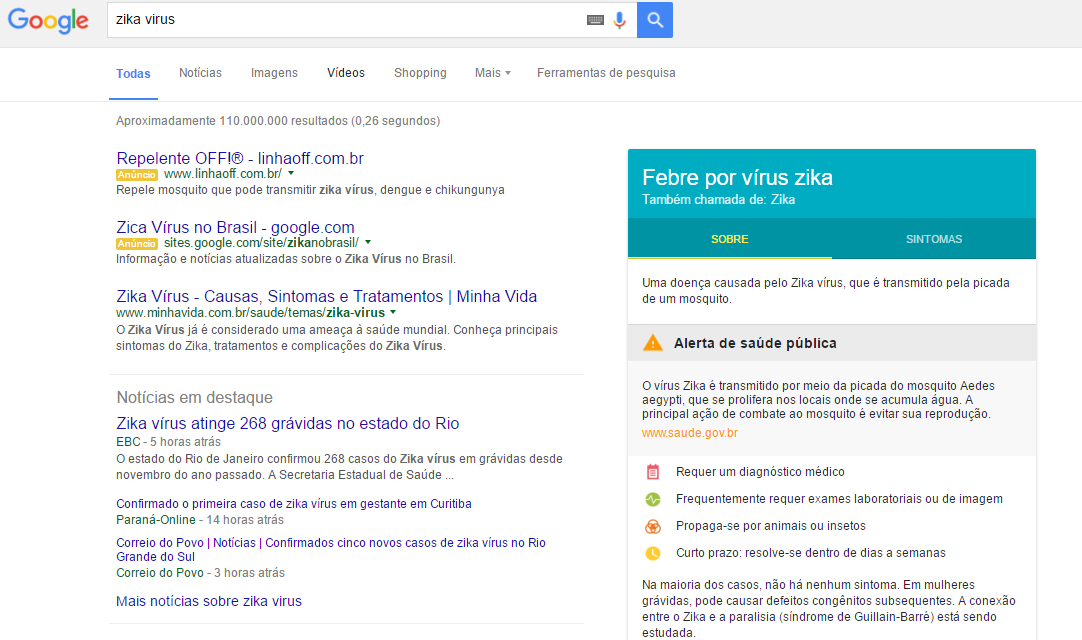Open Ferramentas de pesquisa
Screen dimensions: 1082x640
(x=606, y=73)
